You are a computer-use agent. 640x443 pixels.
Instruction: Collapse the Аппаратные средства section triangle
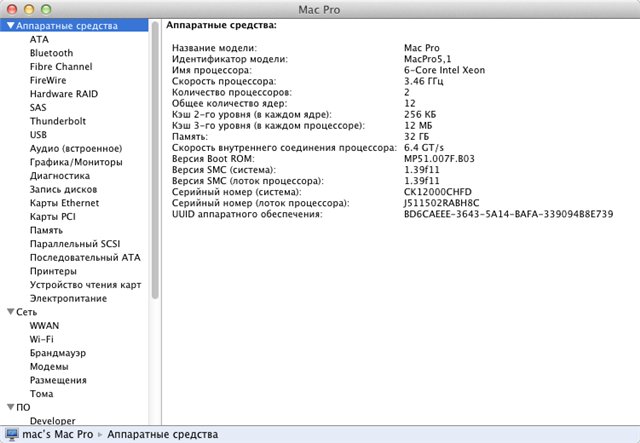point(11,25)
